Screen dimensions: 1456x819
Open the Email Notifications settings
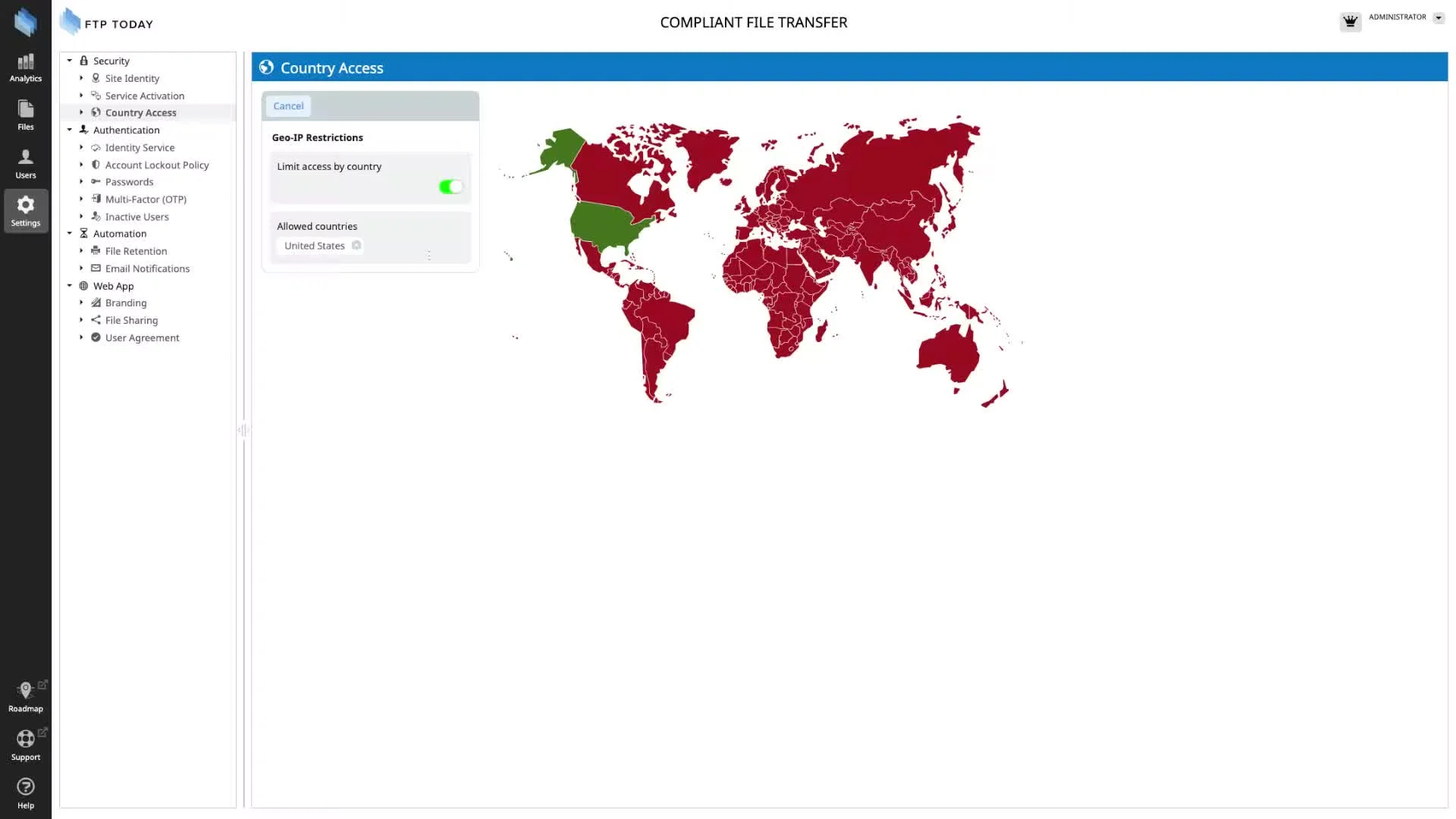(x=147, y=268)
